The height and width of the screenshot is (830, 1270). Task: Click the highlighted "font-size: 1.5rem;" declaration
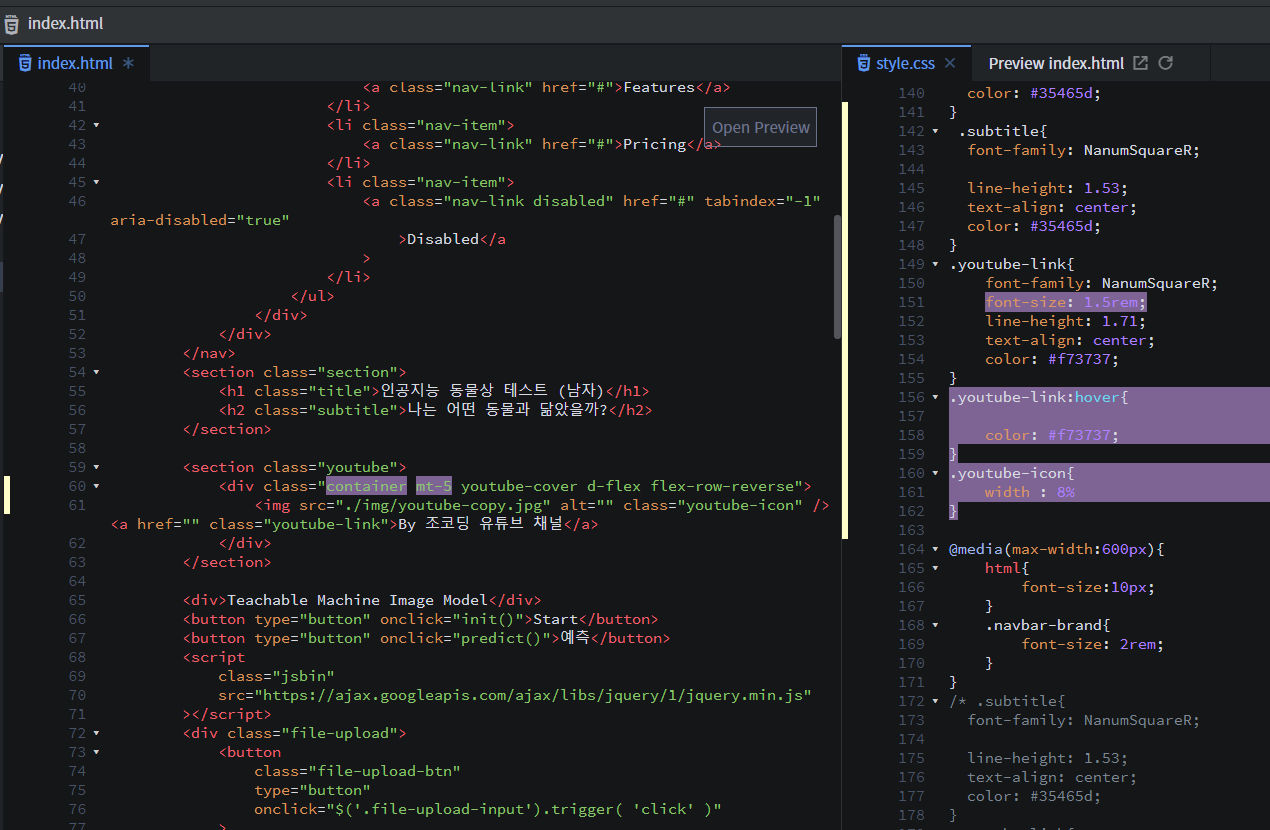1066,302
